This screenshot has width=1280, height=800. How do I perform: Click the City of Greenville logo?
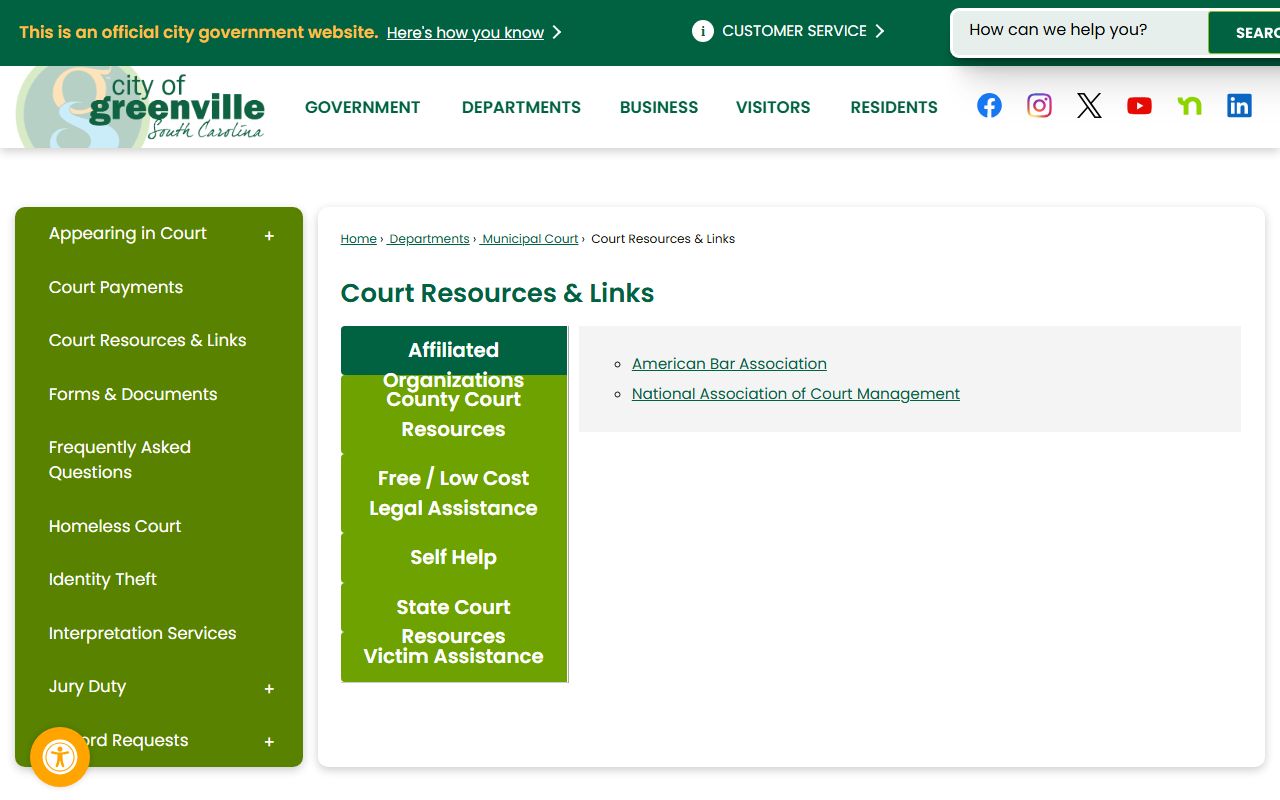tap(141, 108)
